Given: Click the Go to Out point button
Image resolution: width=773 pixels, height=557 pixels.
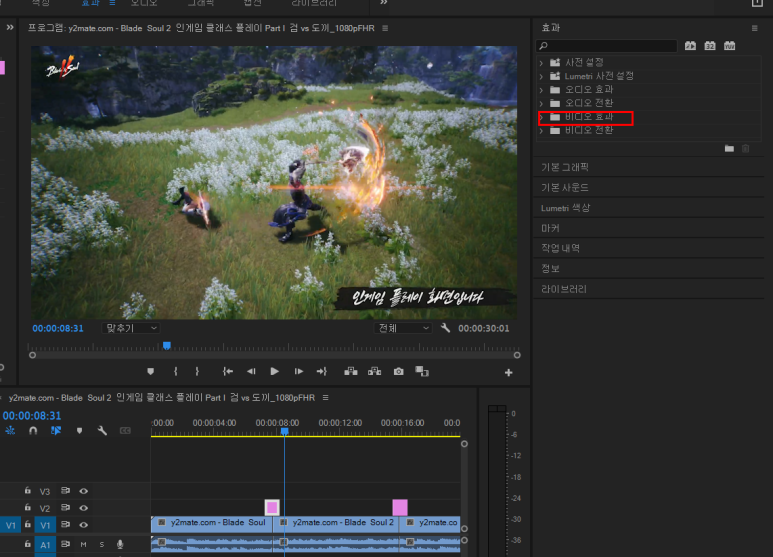Looking at the screenshot, I should tap(321, 372).
